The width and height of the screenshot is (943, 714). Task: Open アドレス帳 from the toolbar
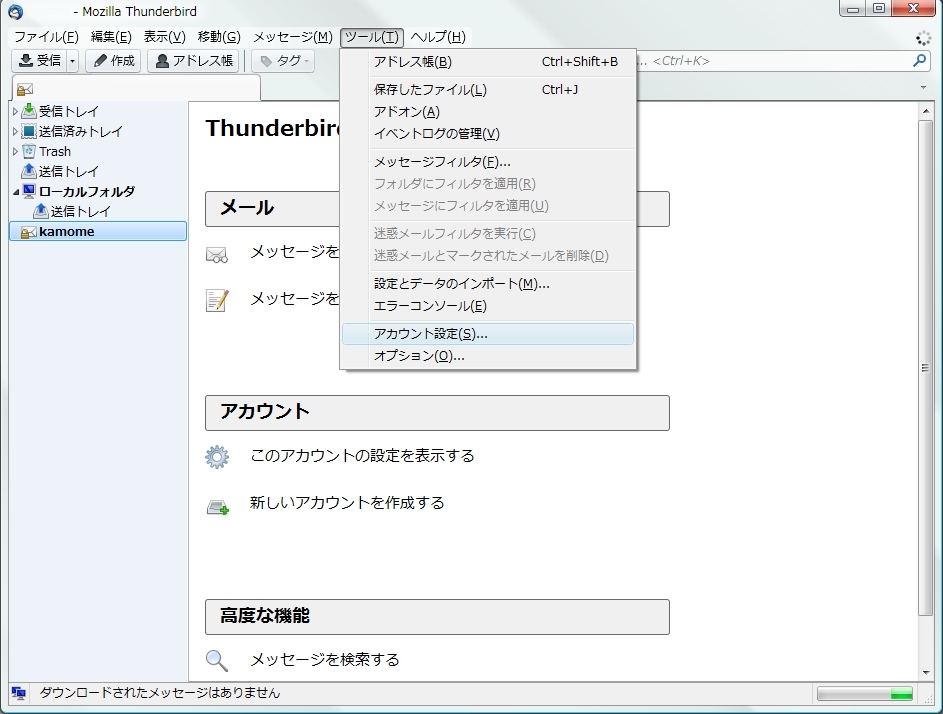coord(193,61)
